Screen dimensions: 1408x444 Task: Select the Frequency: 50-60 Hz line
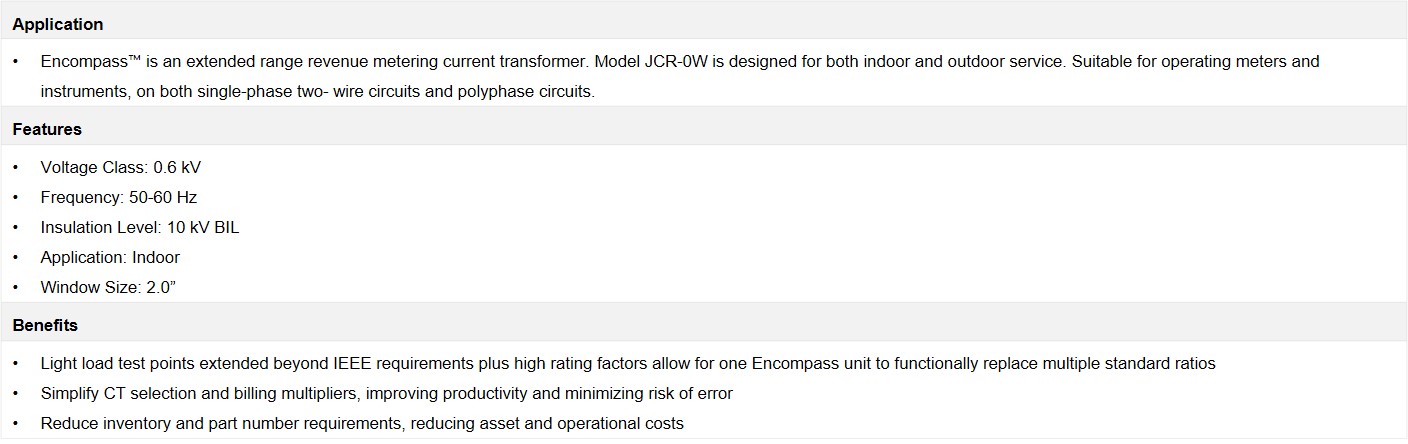(x=119, y=197)
